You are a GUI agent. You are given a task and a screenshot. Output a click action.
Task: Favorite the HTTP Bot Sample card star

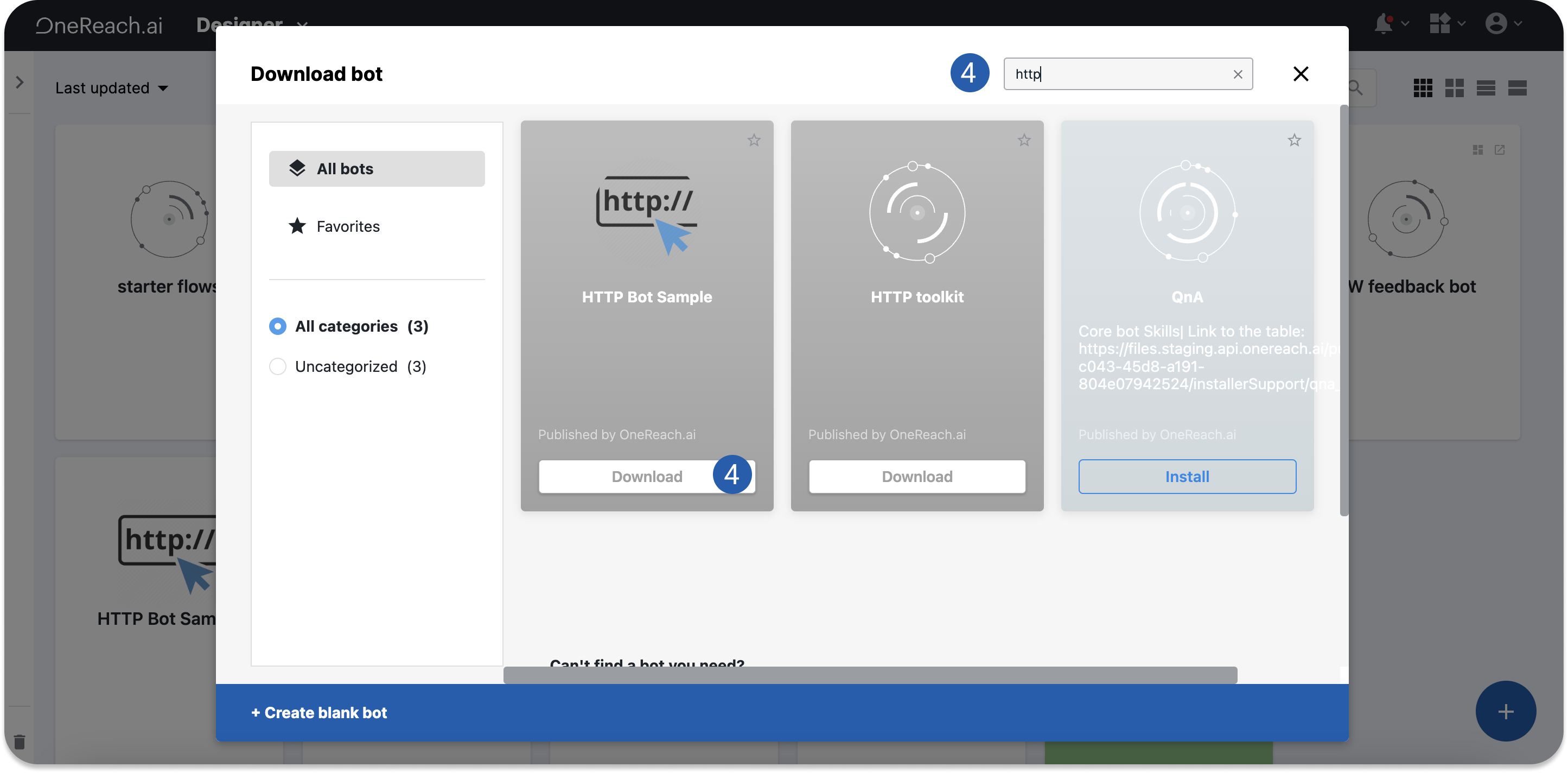(x=754, y=140)
